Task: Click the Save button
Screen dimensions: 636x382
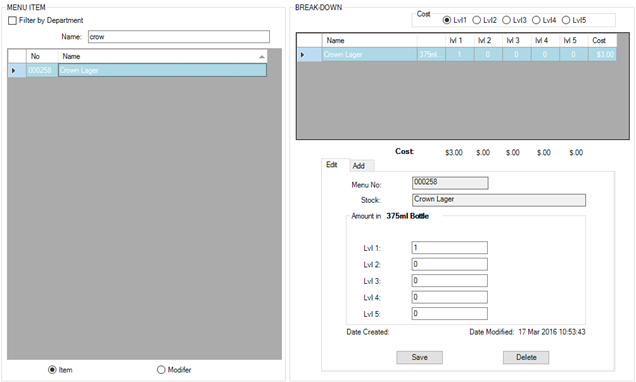Action: [x=419, y=357]
